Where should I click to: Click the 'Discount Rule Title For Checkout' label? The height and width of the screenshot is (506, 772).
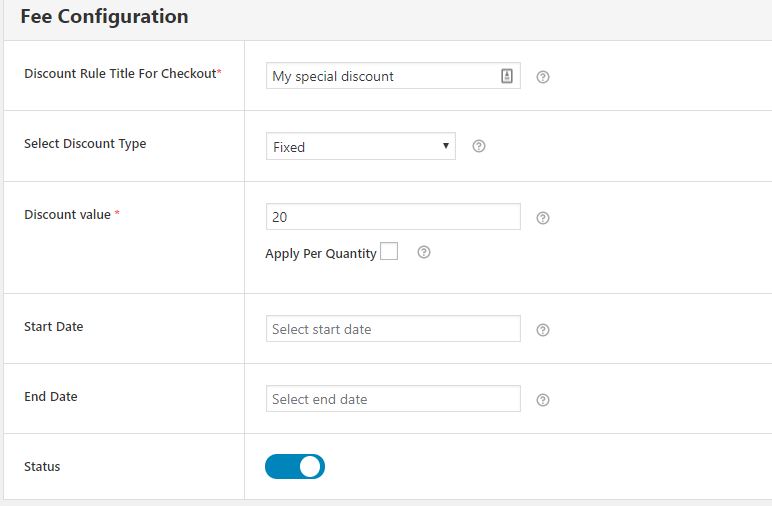123,73
